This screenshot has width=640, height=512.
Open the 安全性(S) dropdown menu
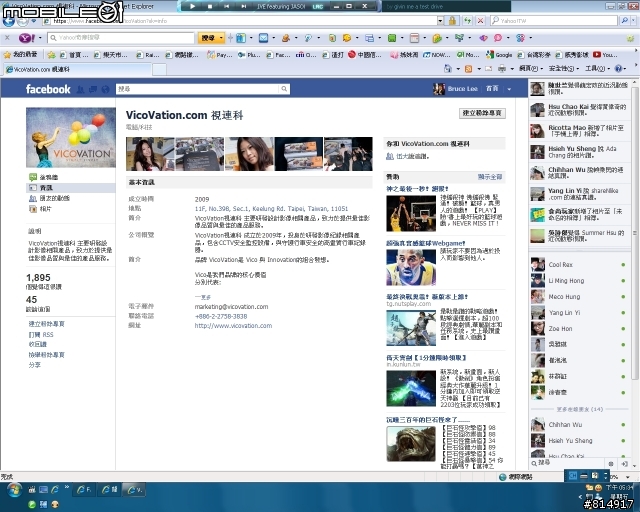pos(564,69)
